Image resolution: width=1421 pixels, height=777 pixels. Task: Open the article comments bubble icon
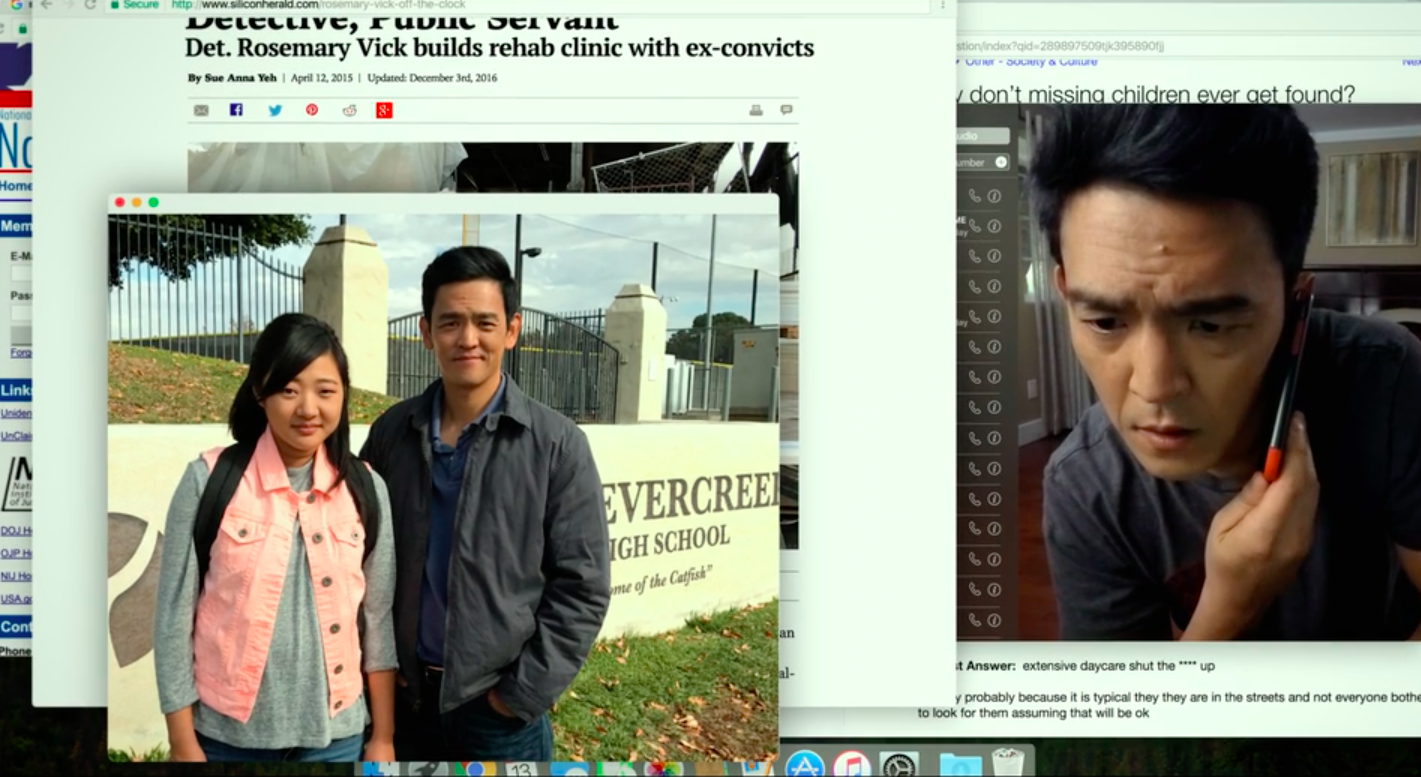787,110
